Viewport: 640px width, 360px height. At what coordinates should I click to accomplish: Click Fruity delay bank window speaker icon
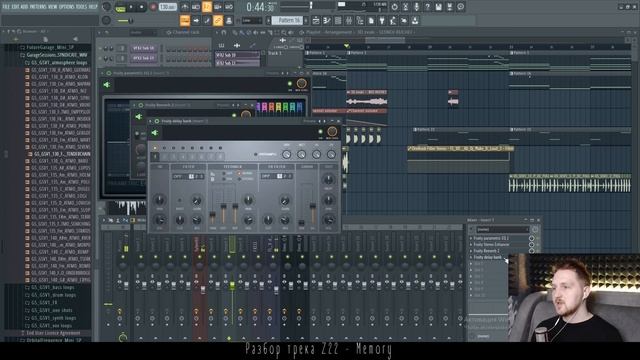pos(155,133)
